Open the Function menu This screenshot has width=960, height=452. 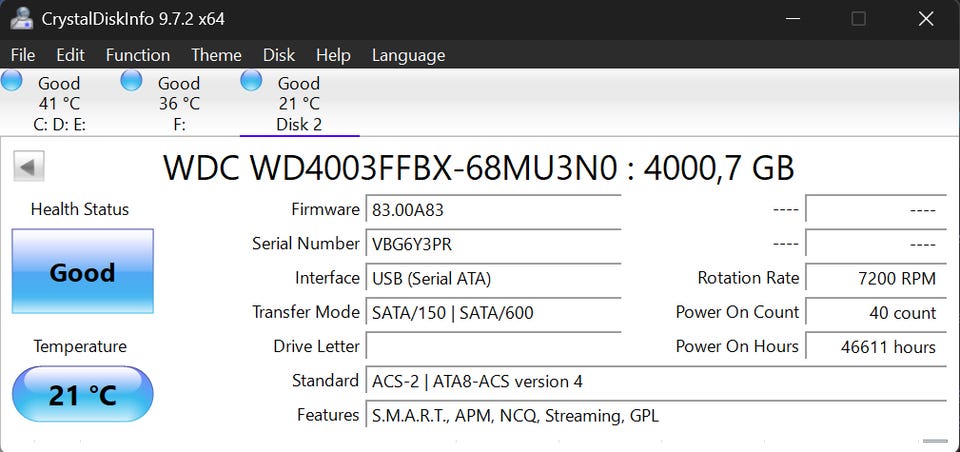coord(137,55)
